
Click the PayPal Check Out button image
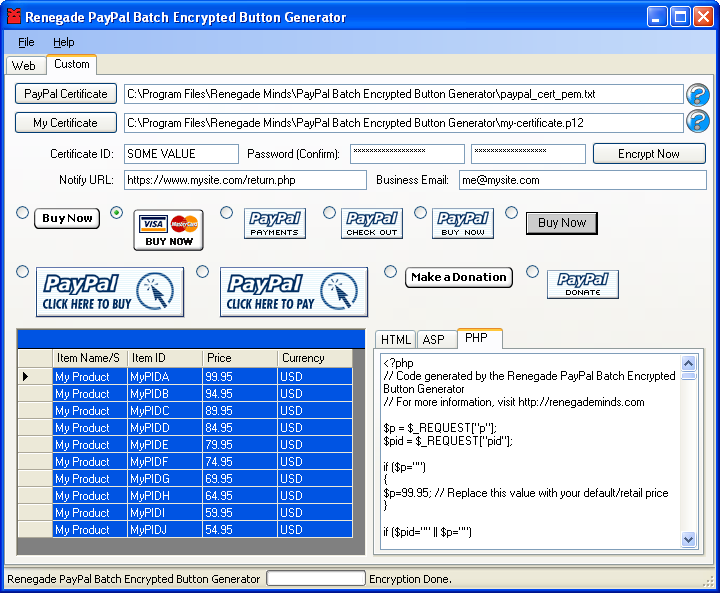372,224
